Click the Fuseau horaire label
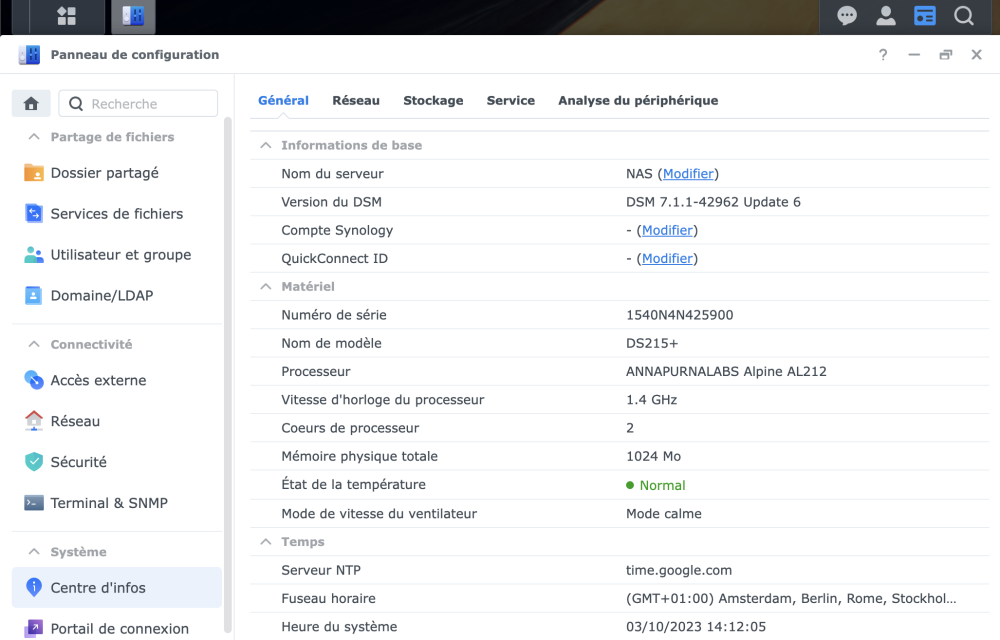The height and width of the screenshot is (640, 1000). click(x=328, y=599)
